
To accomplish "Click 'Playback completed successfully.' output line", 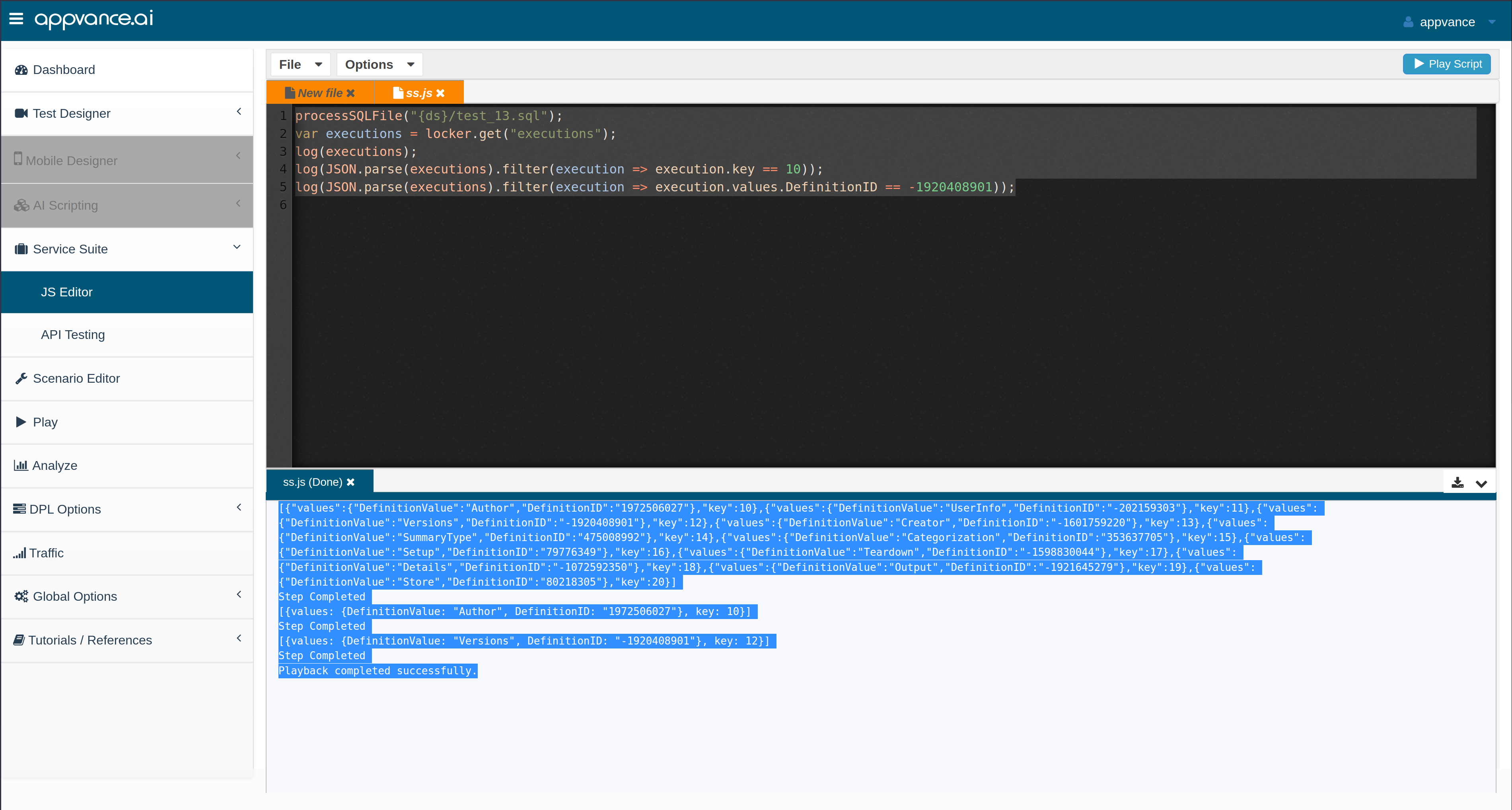I will click(x=378, y=671).
